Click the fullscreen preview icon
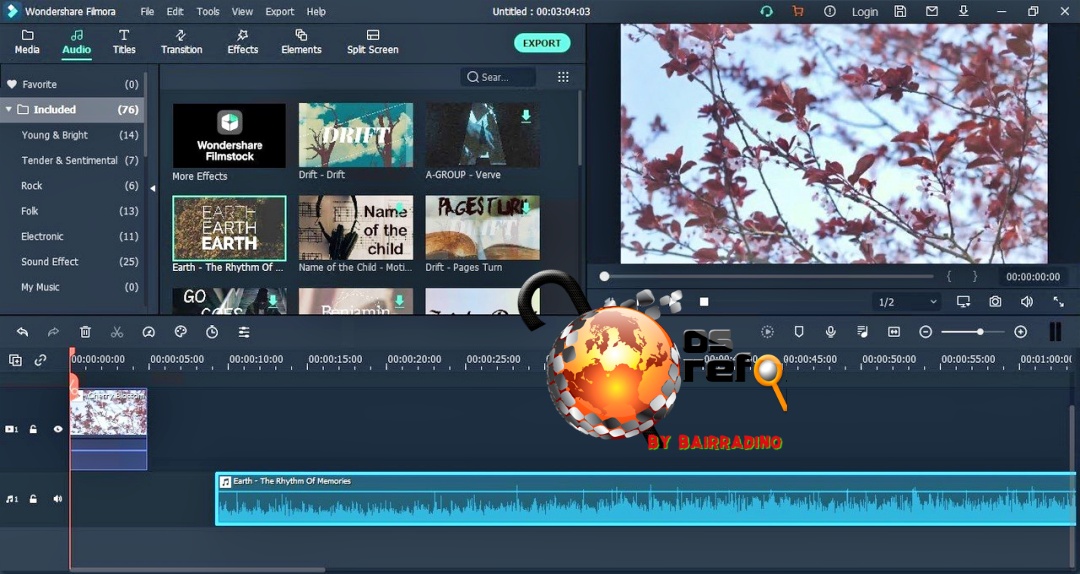 1059,302
